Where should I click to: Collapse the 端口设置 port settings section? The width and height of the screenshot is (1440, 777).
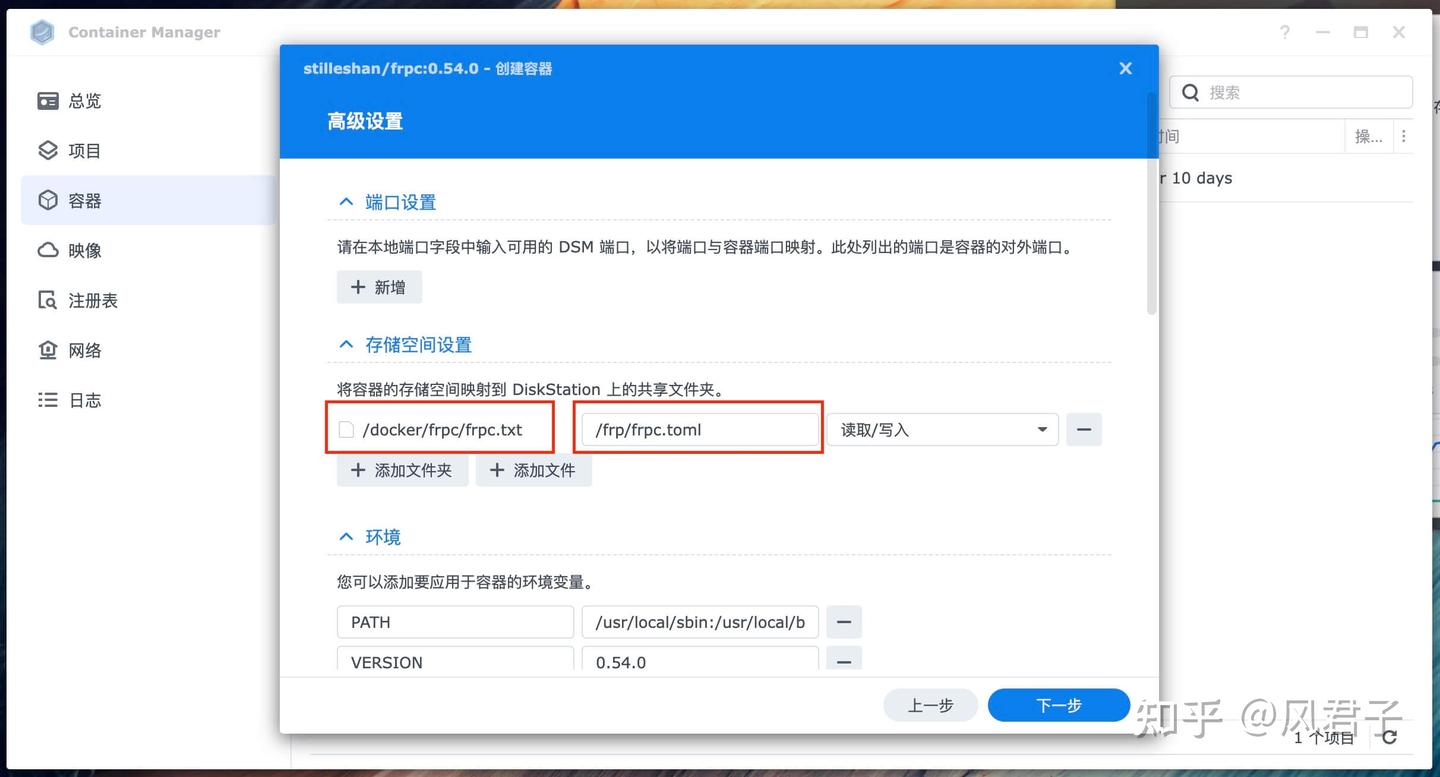pyautogui.click(x=346, y=201)
